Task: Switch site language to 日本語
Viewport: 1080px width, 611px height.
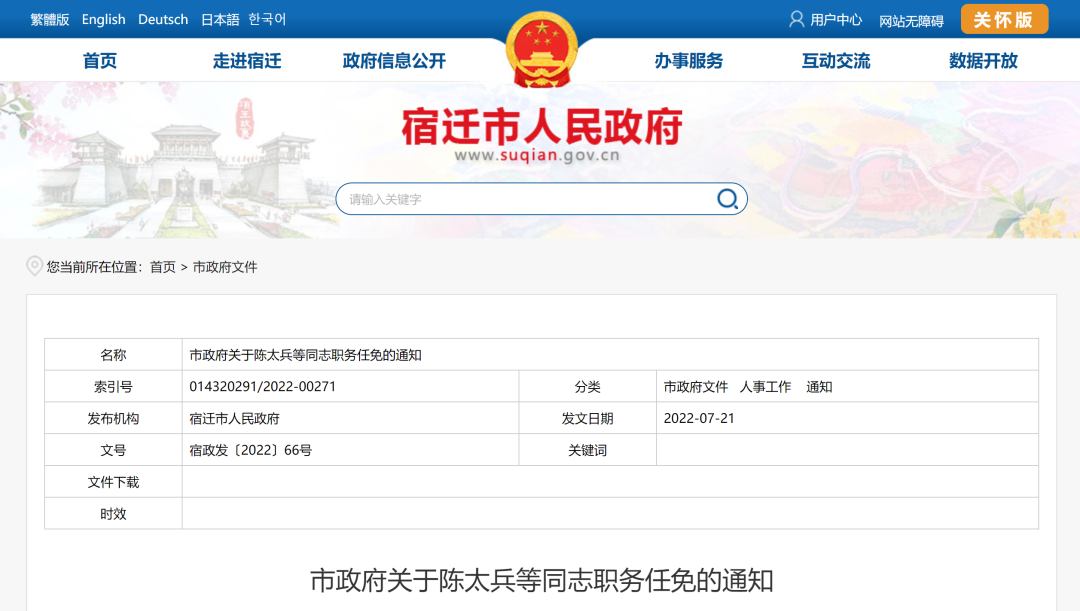Action: [x=220, y=19]
